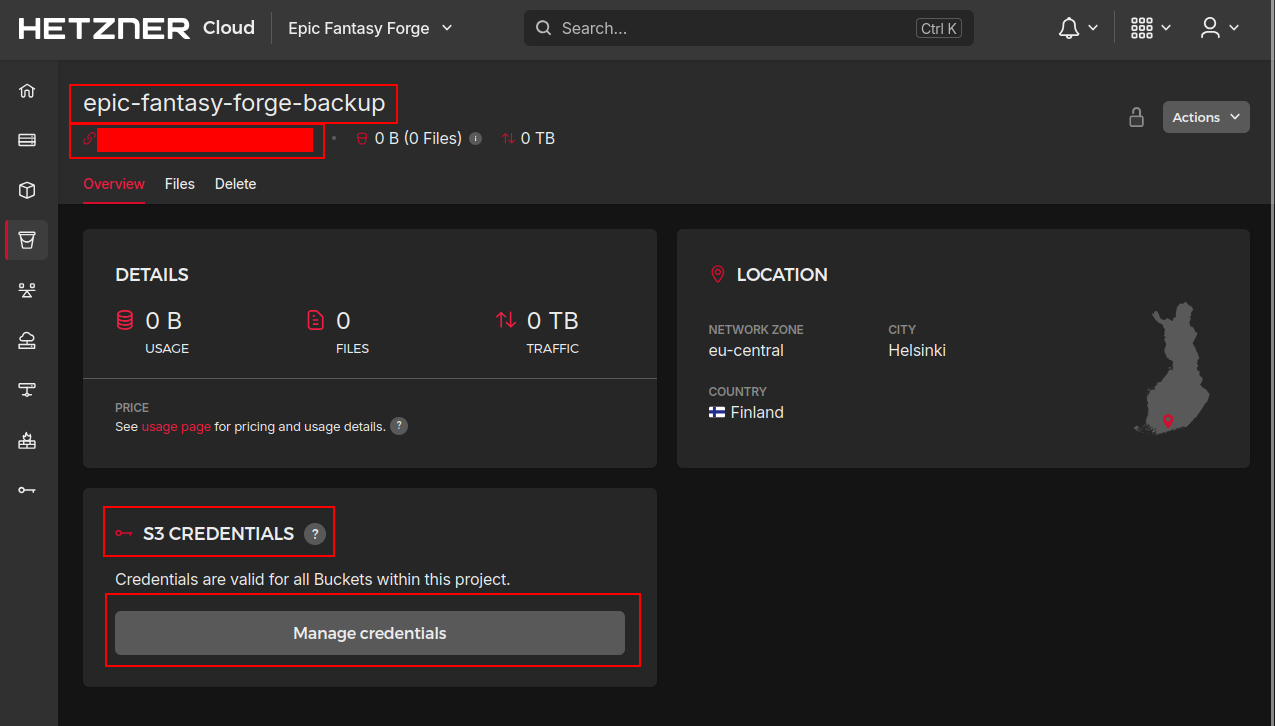The image size is (1275, 726).
Task: Open the Actions dropdown
Action: tap(1206, 117)
